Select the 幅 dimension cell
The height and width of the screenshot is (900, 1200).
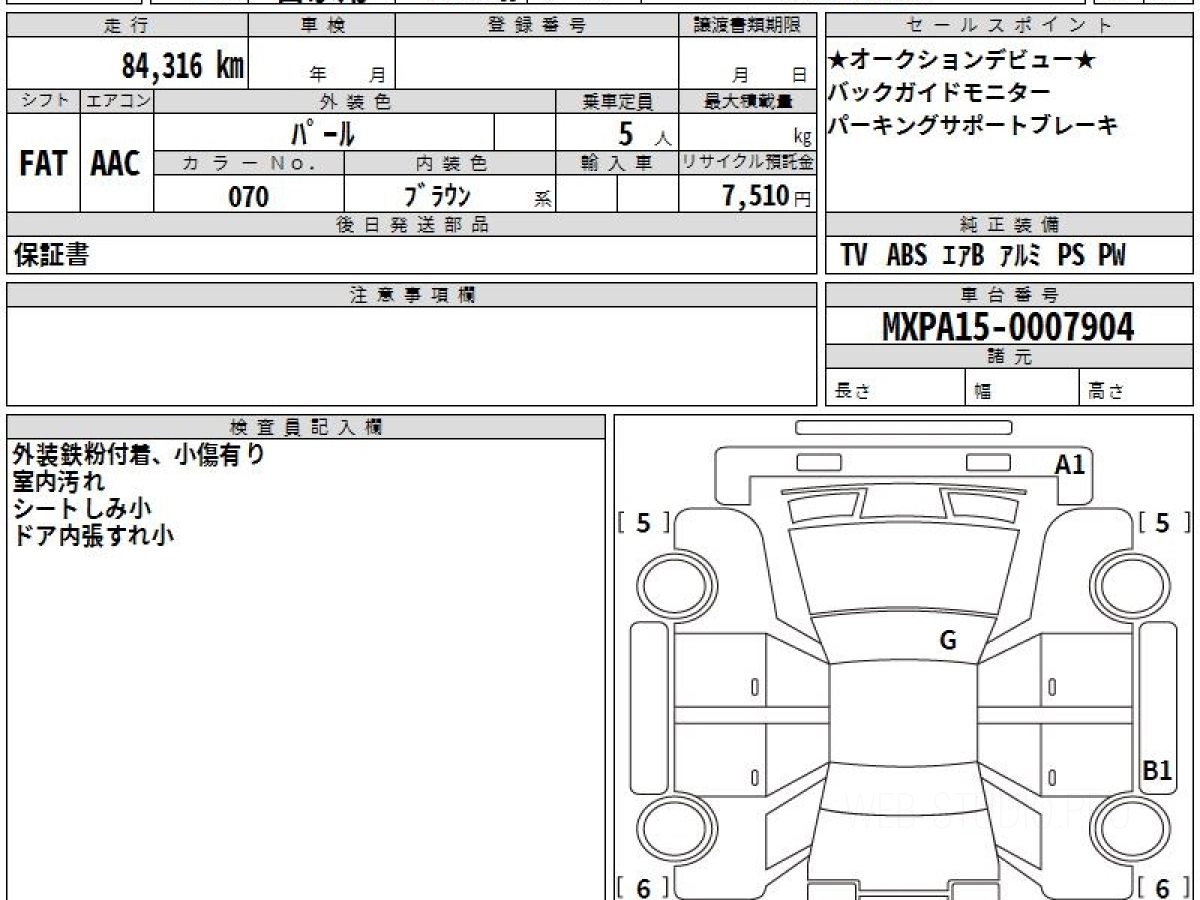(1023, 388)
